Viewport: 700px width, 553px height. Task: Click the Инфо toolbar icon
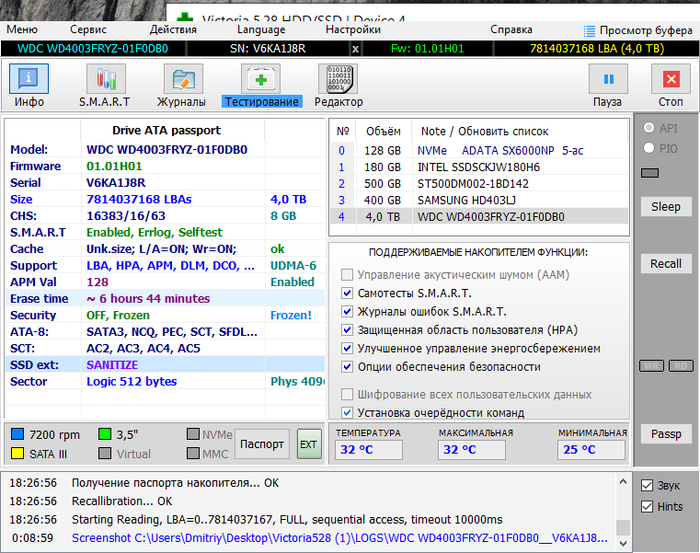tap(29, 79)
